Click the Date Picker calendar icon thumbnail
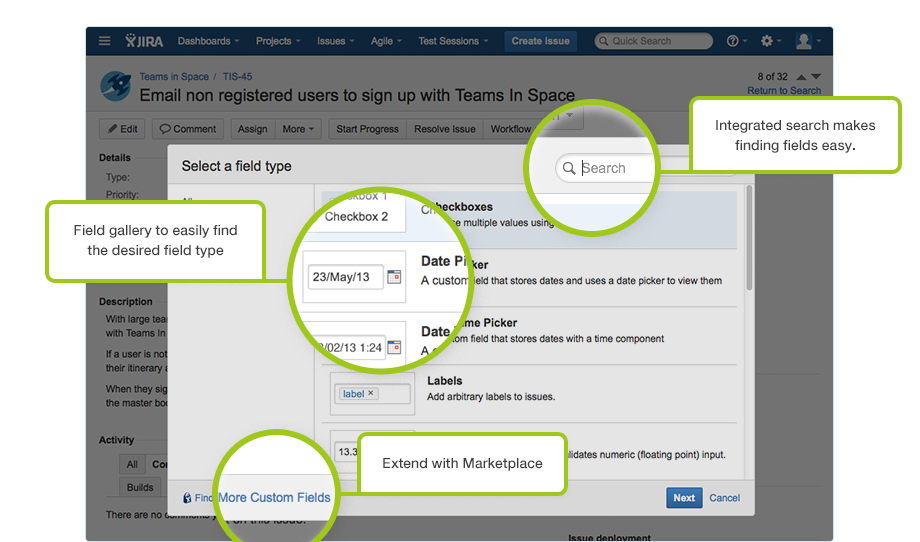Image resolution: width=920 pixels, height=542 pixels. (394, 277)
